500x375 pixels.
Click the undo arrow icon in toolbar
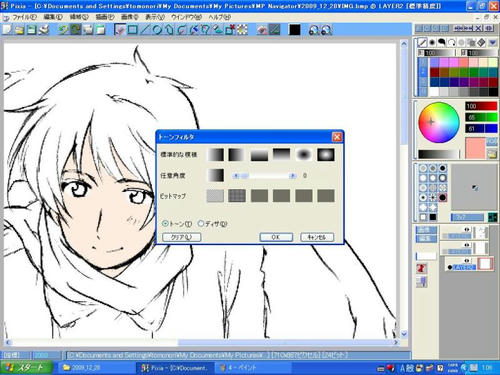(63, 30)
